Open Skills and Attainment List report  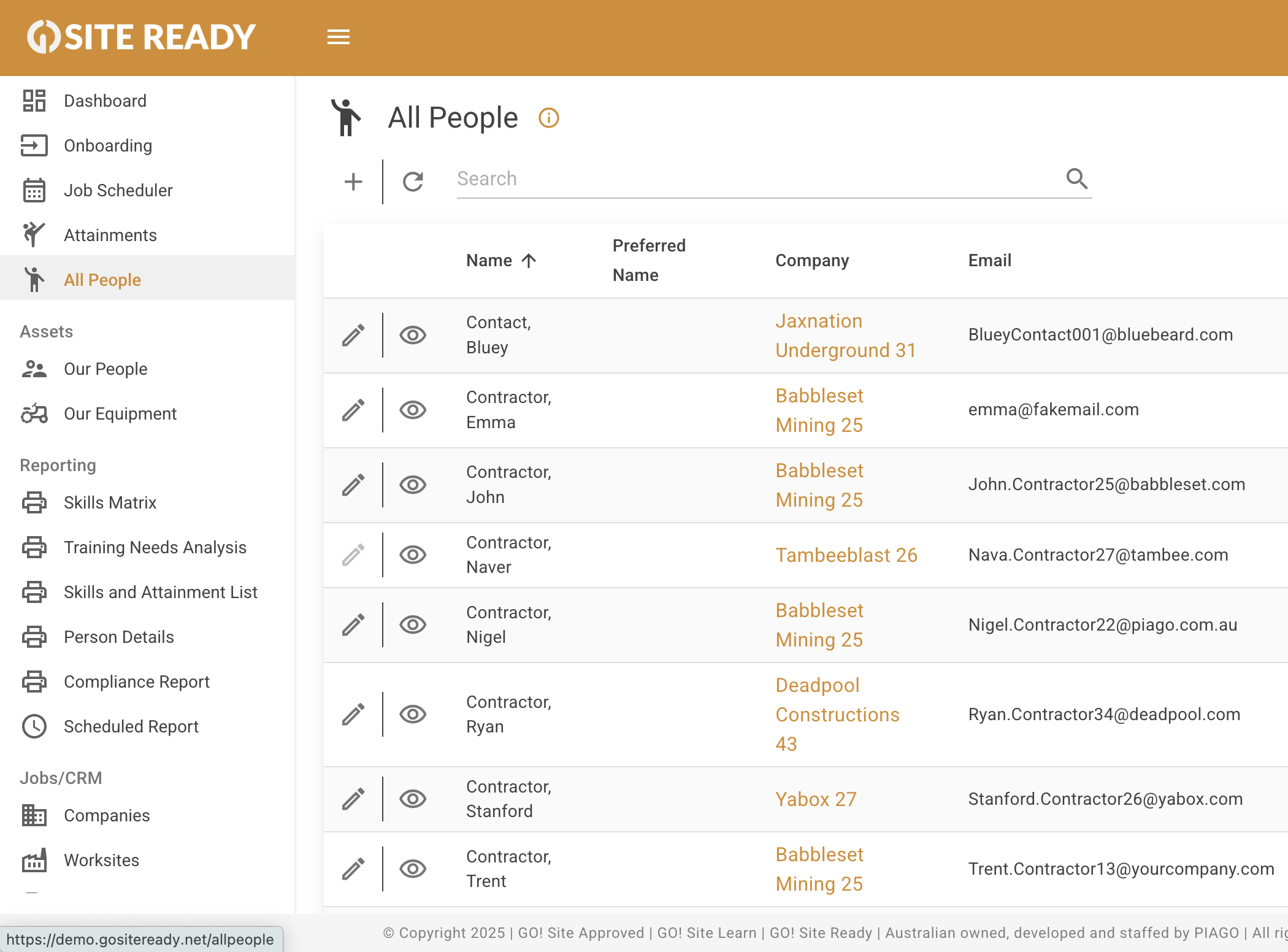[147, 592]
